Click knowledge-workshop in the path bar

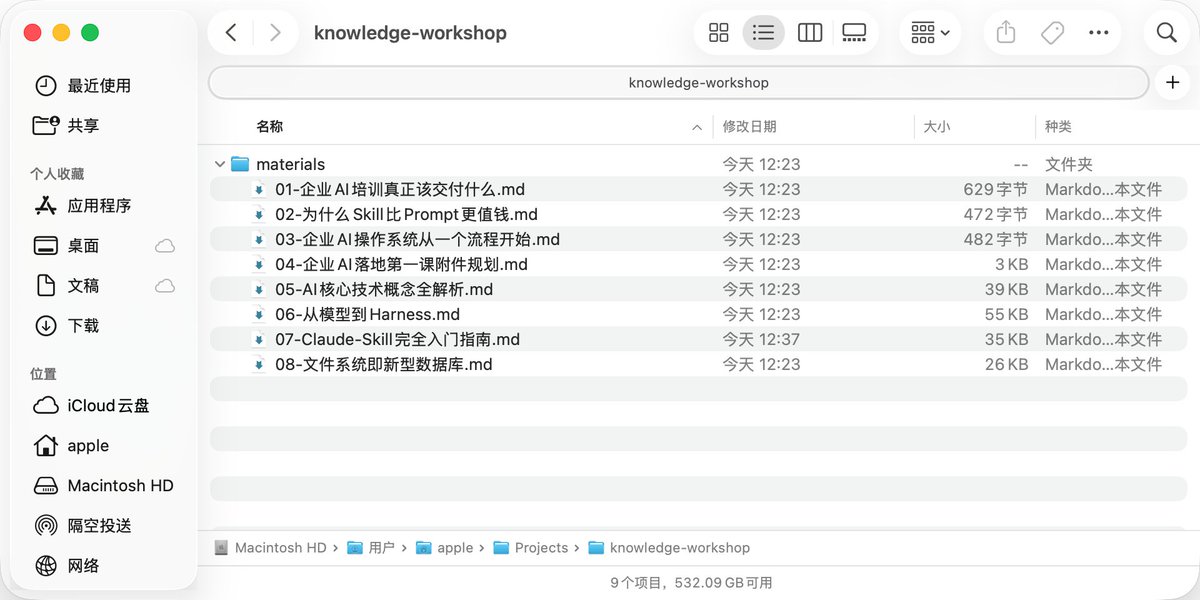pyautogui.click(x=669, y=548)
